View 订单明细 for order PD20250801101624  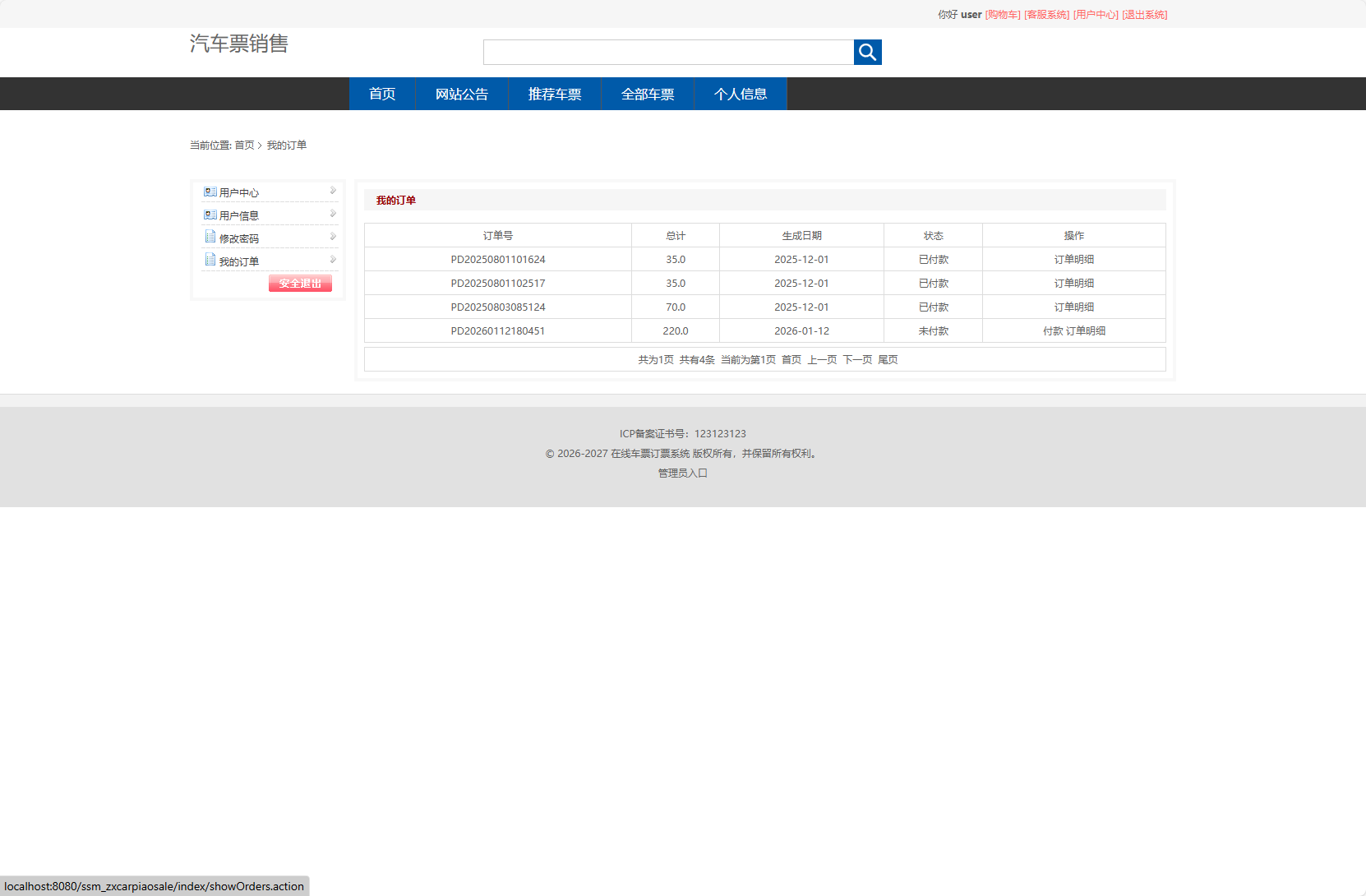tap(1073, 260)
